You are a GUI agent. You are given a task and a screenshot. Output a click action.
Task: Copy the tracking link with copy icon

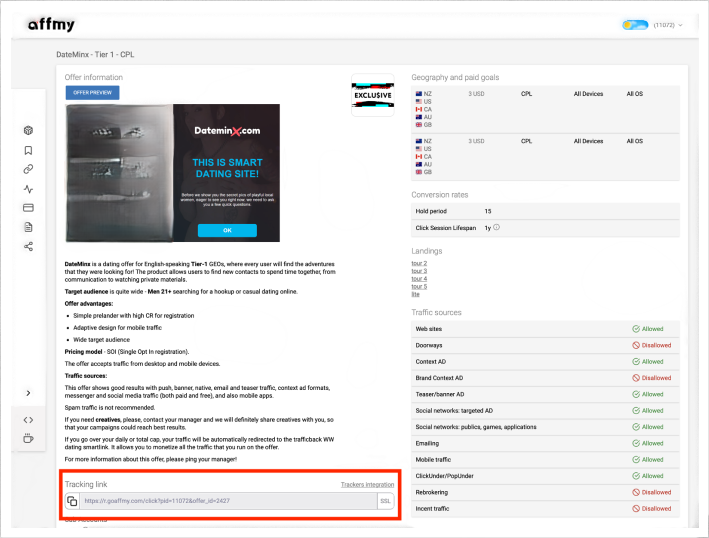point(72,500)
